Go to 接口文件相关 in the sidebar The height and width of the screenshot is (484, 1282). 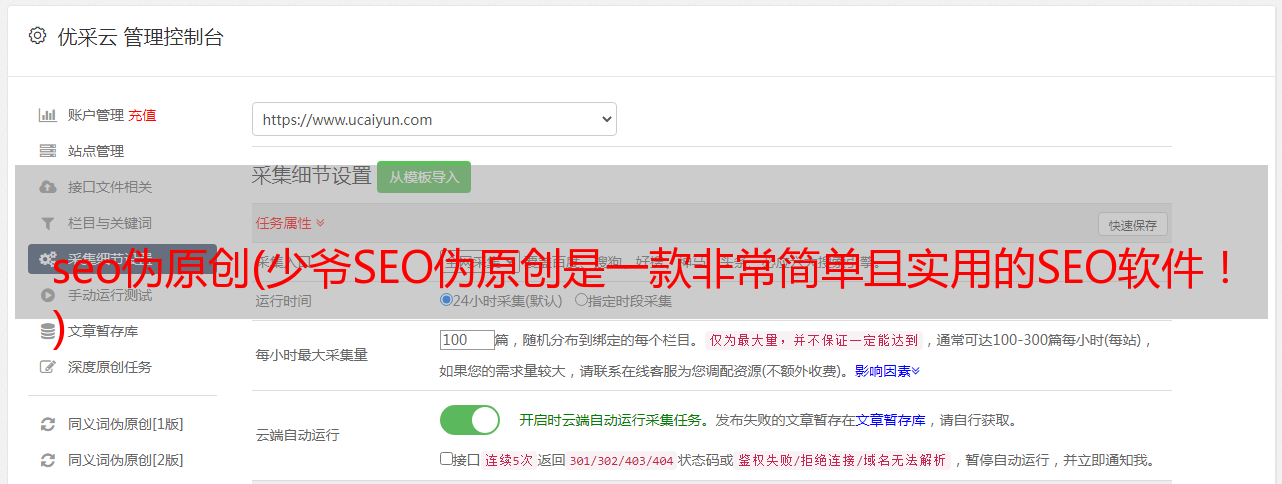110,187
